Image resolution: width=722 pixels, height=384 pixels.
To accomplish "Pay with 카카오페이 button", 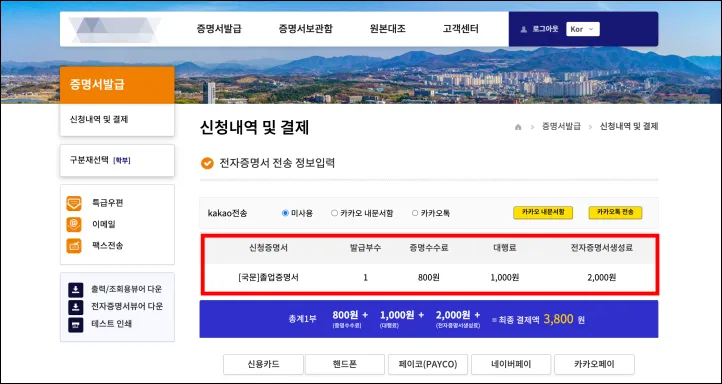I will click(594, 364).
